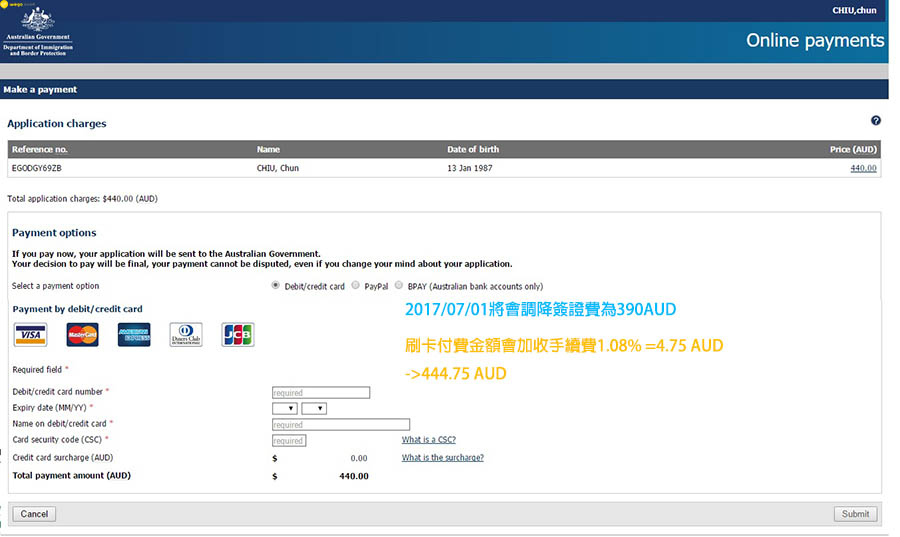Click the JCB card logo
Screen dimensions: 900x537
238,335
